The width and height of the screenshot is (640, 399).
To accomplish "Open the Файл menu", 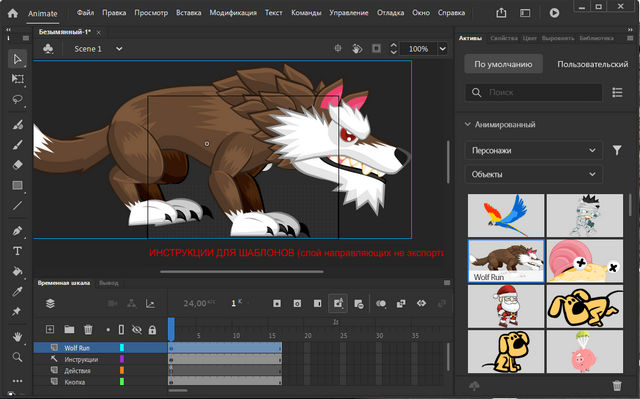I will point(85,13).
